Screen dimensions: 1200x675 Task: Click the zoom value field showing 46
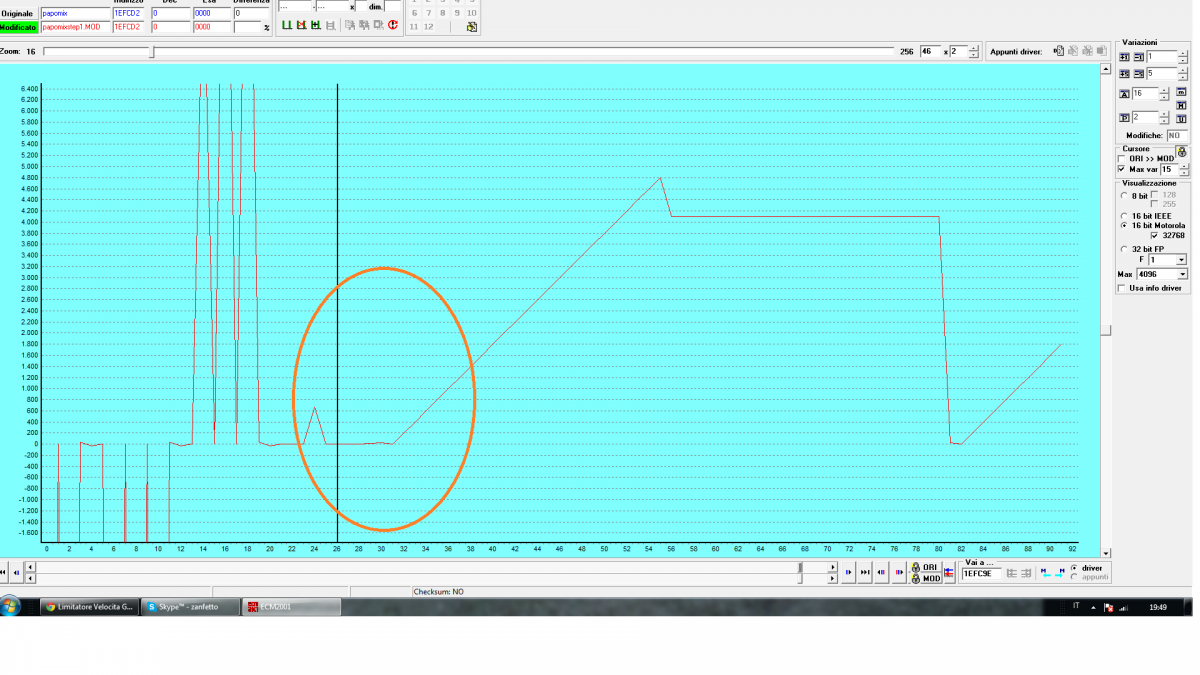point(930,51)
